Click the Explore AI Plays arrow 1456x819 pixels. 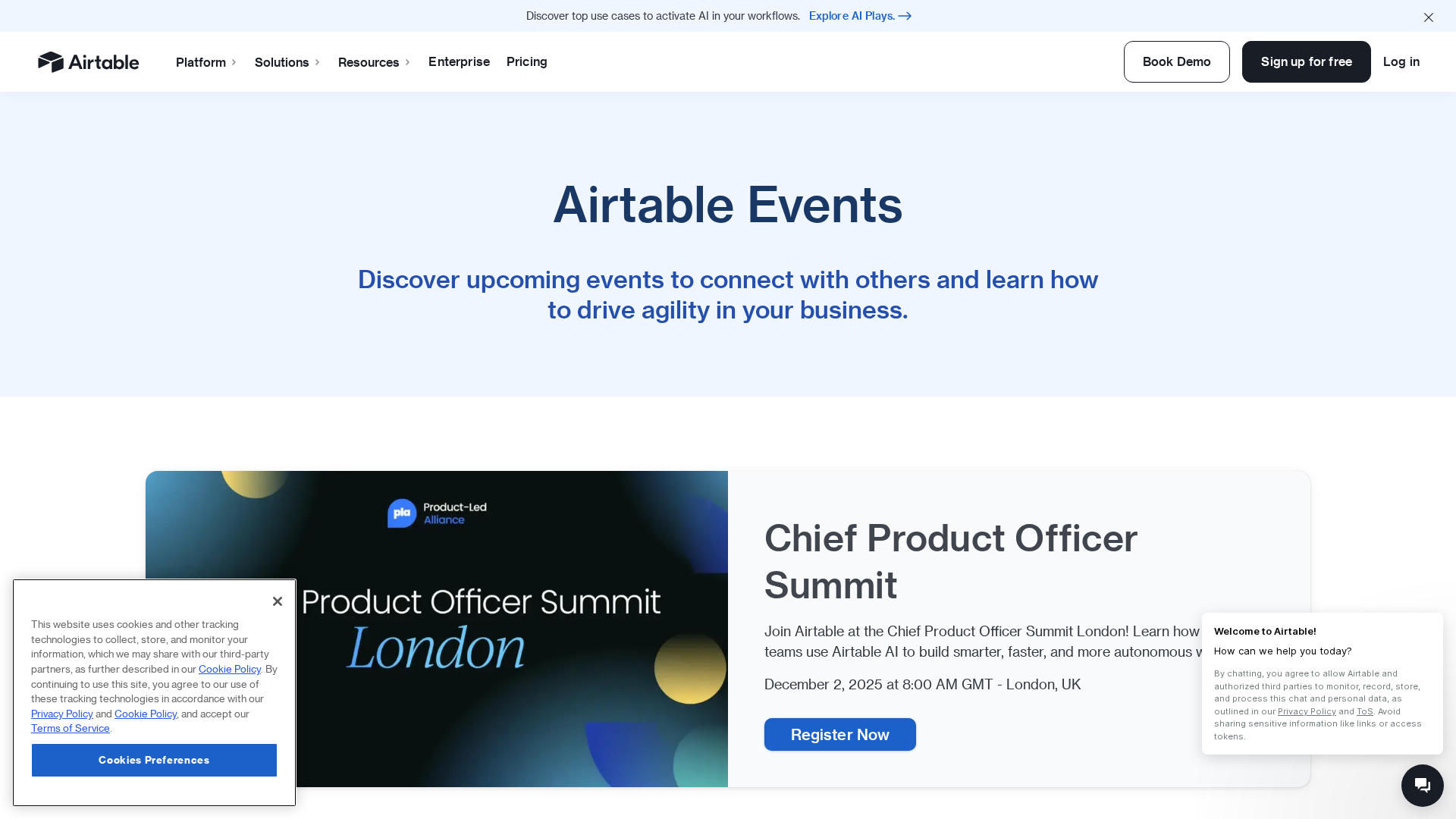tap(905, 16)
